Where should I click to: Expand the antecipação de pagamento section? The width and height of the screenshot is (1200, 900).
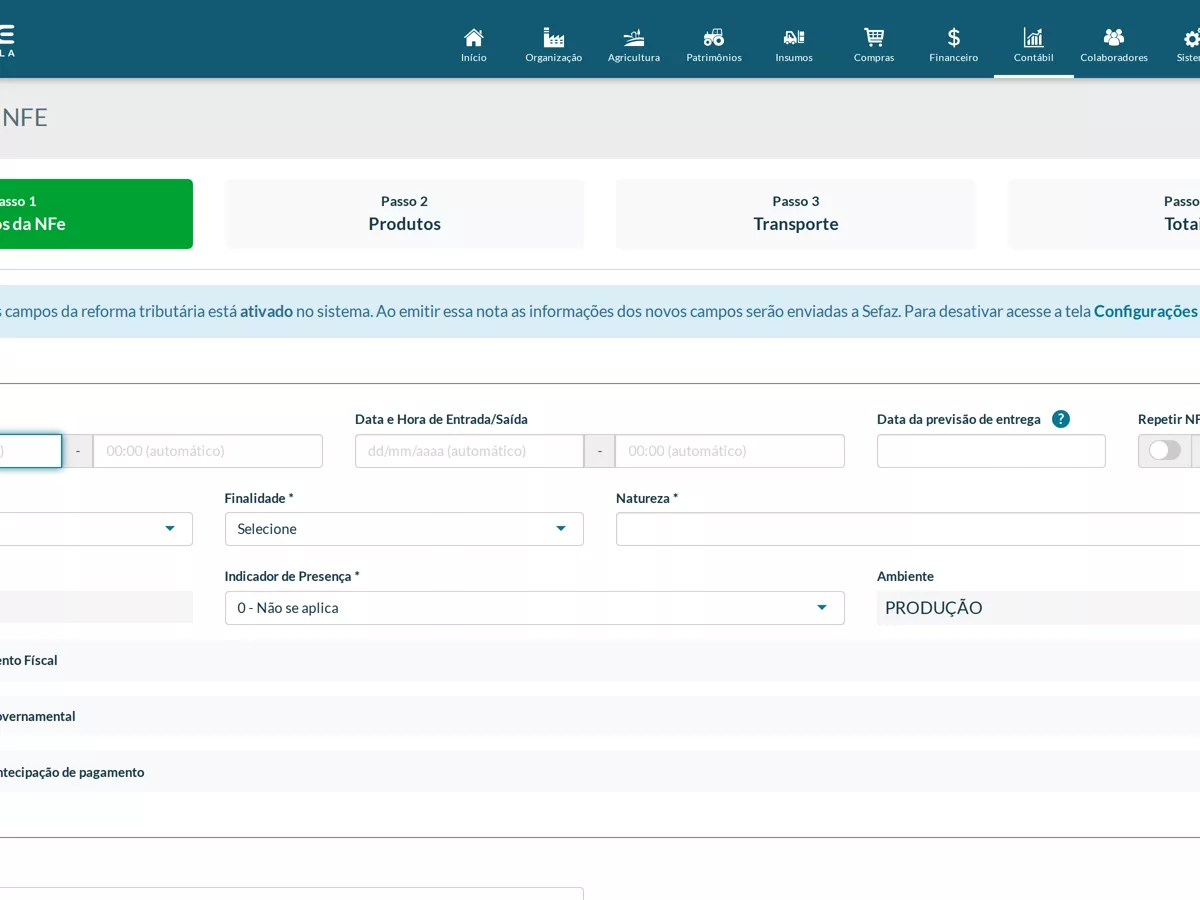[600, 772]
